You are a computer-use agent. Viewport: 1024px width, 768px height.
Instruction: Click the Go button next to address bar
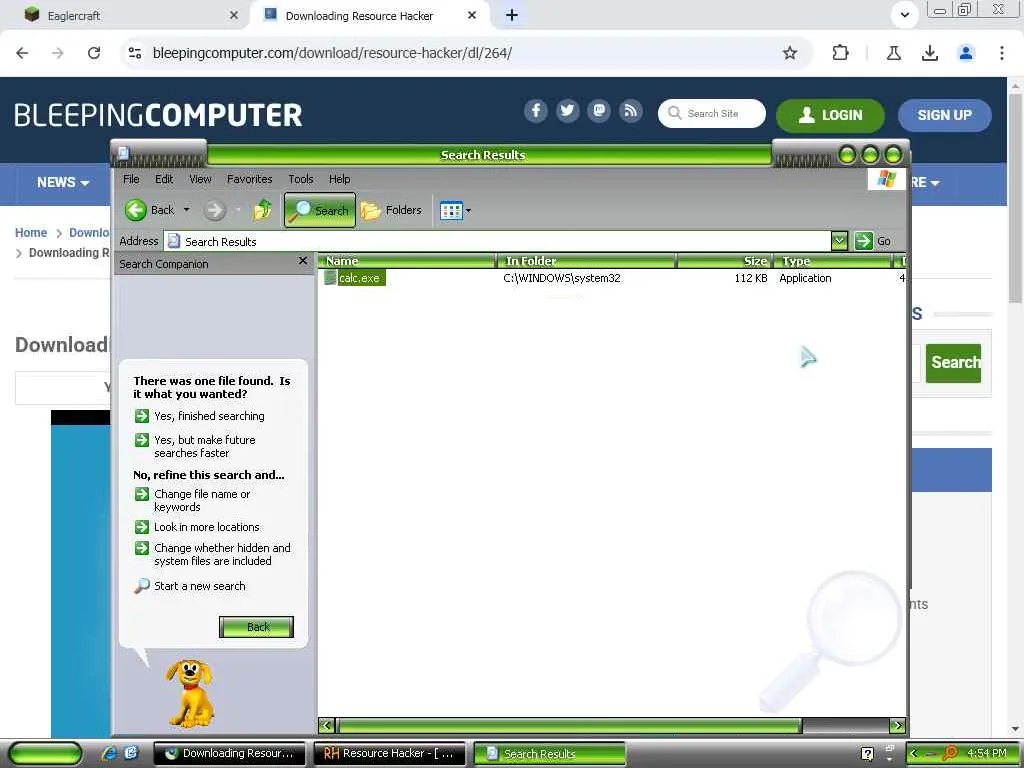pyautogui.click(x=873, y=241)
